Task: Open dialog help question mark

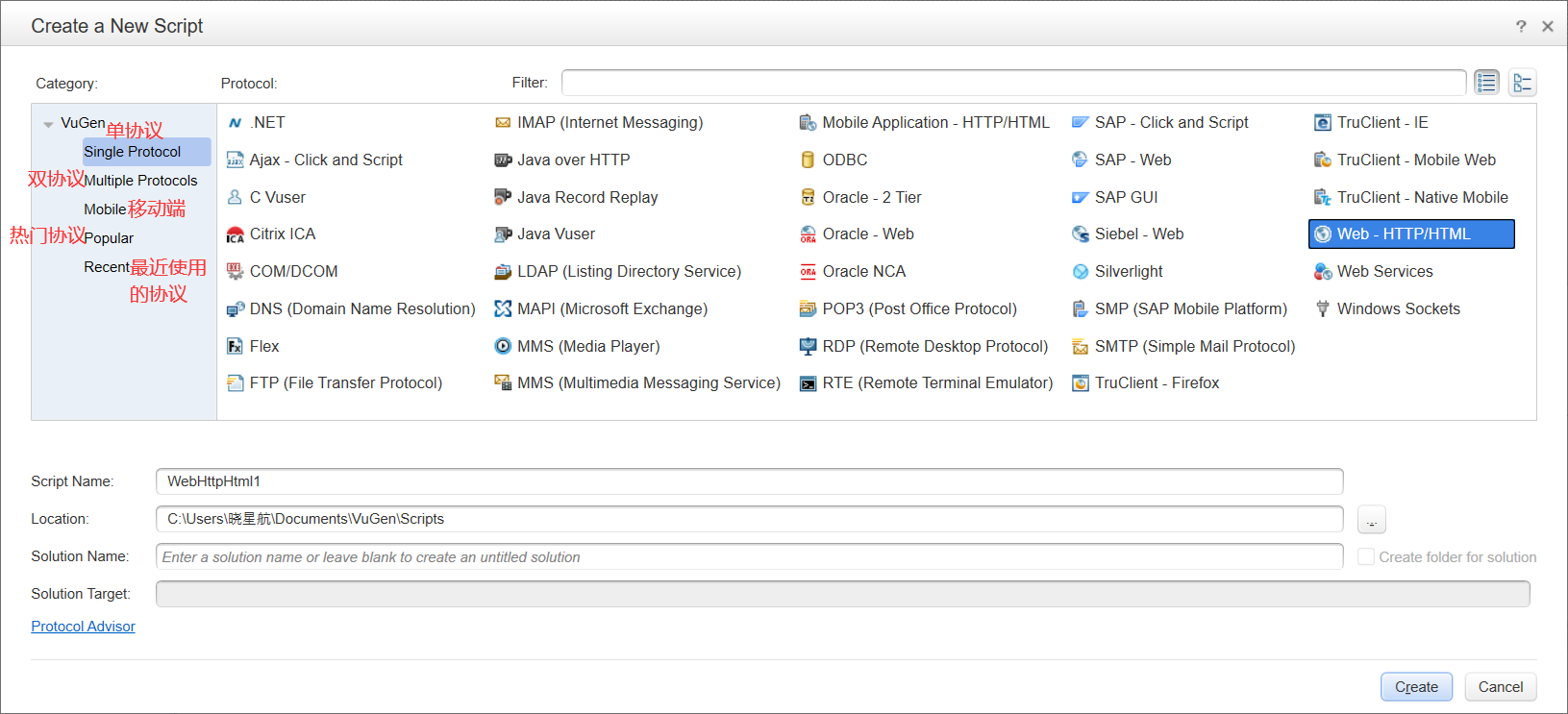Action: [1521, 26]
